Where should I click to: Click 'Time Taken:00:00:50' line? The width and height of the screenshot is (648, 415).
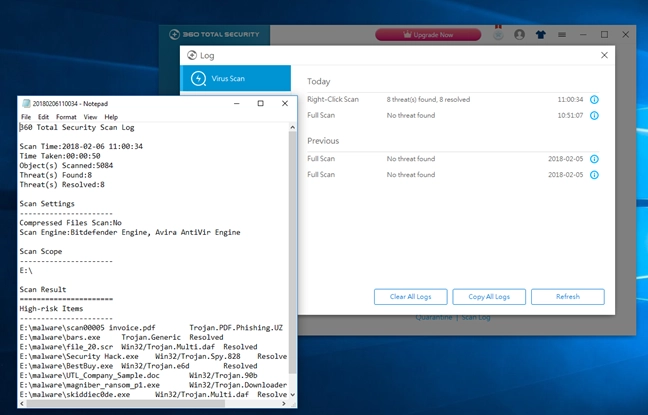(x=60, y=156)
